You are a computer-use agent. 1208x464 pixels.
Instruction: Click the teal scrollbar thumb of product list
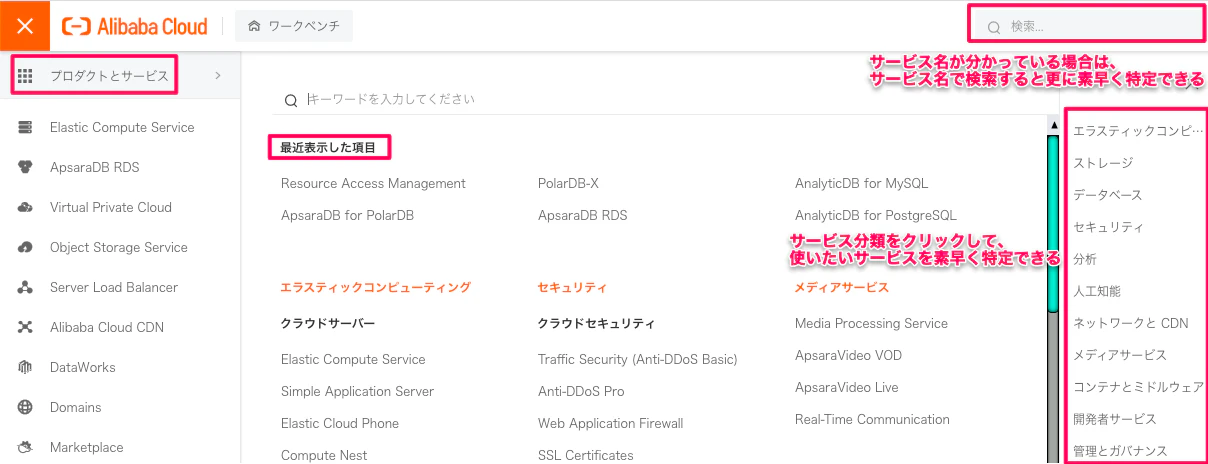click(x=1053, y=224)
